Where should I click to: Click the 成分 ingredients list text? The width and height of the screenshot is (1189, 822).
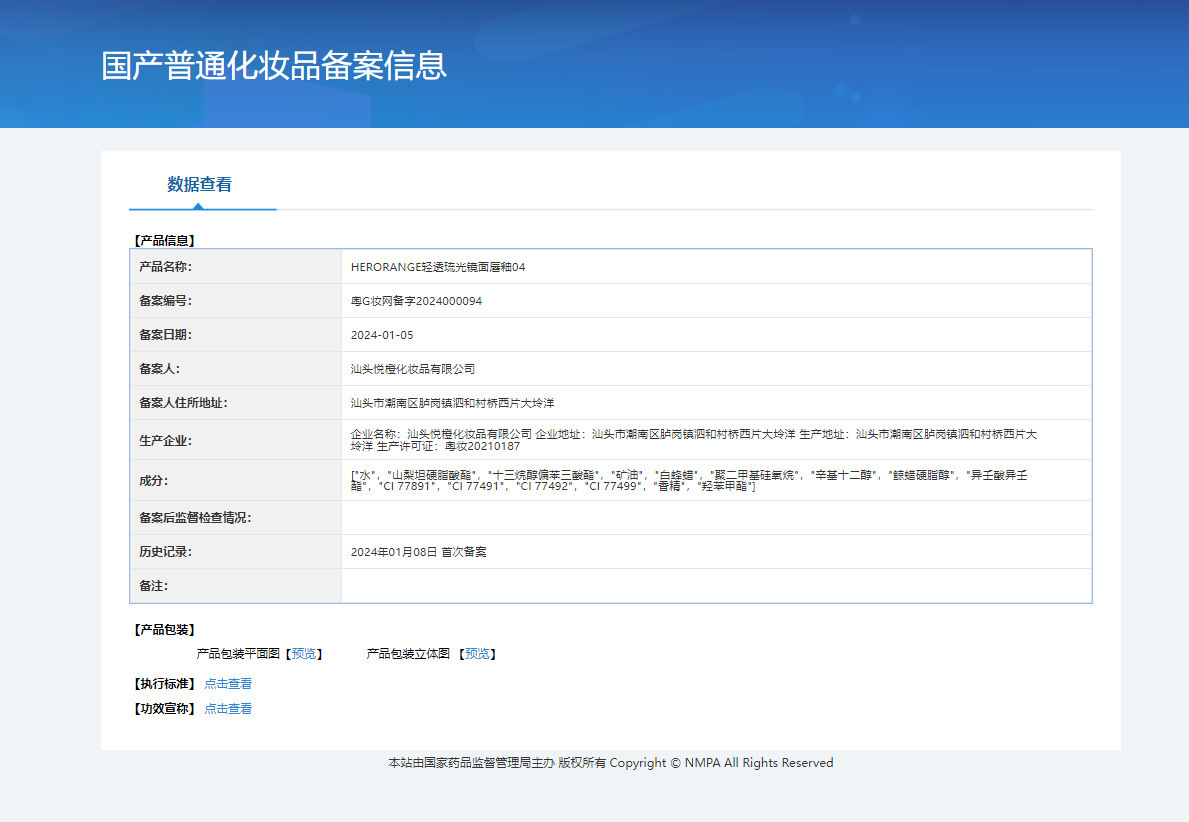(688, 480)
